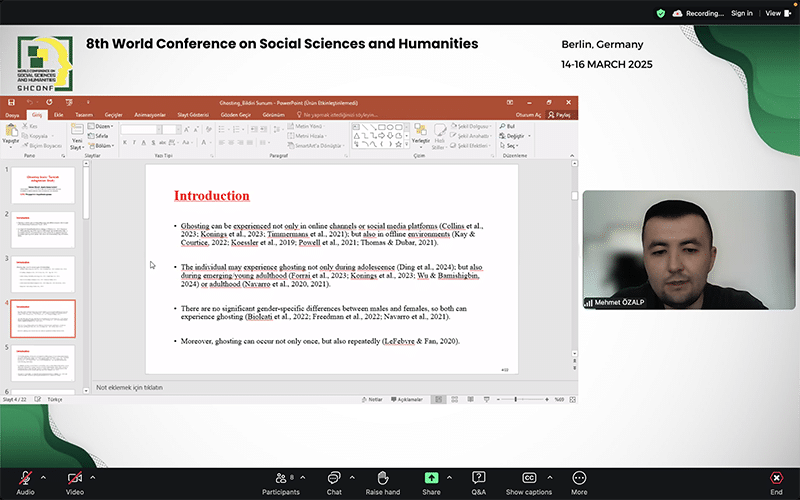Open the Q&A window
The width and height of the screenshot is (800, 500).
(479, 478)
